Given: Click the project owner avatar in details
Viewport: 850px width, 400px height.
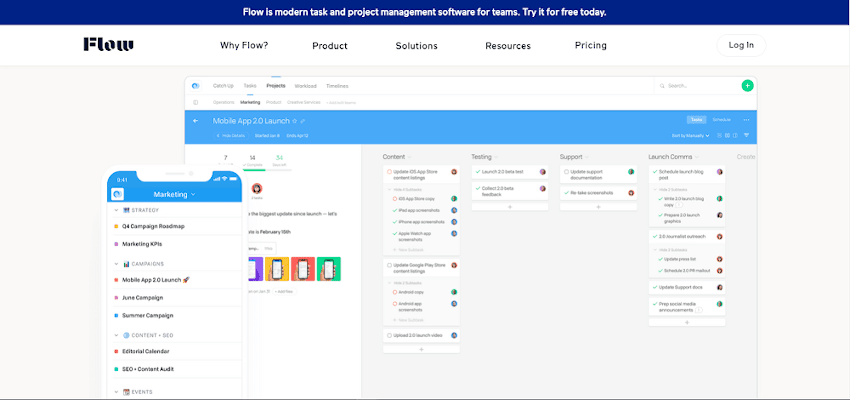Looking at the screenshot, I should click(257, 189).
